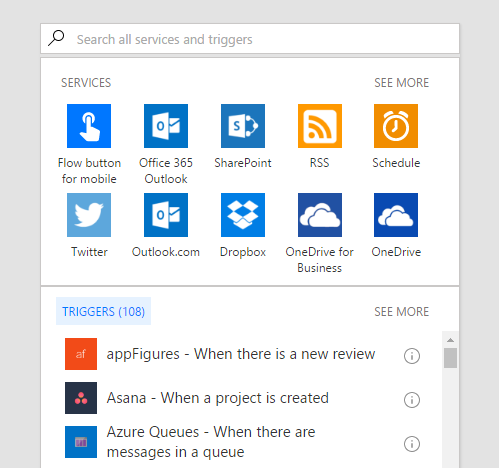This screenshot has width=499, height=468.
Task: Click the 'Twitter' label text
Action: coord(89,252)
